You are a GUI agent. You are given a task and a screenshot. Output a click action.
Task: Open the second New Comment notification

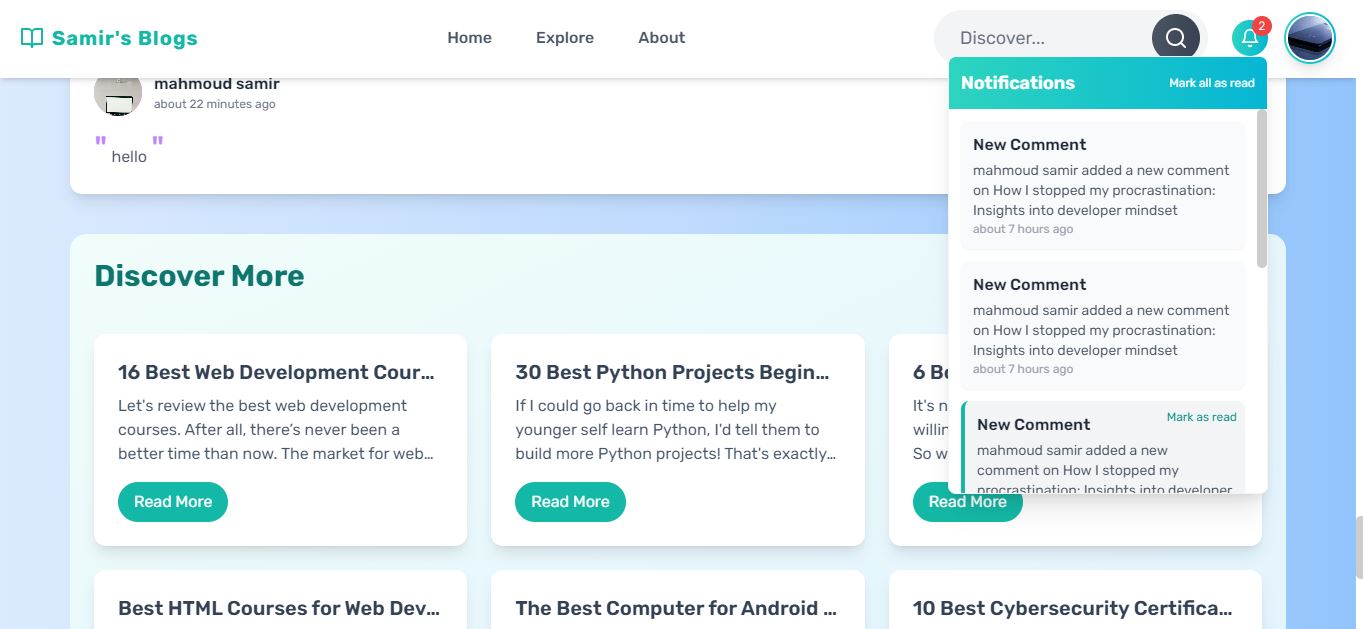[x=1102, y=326]
